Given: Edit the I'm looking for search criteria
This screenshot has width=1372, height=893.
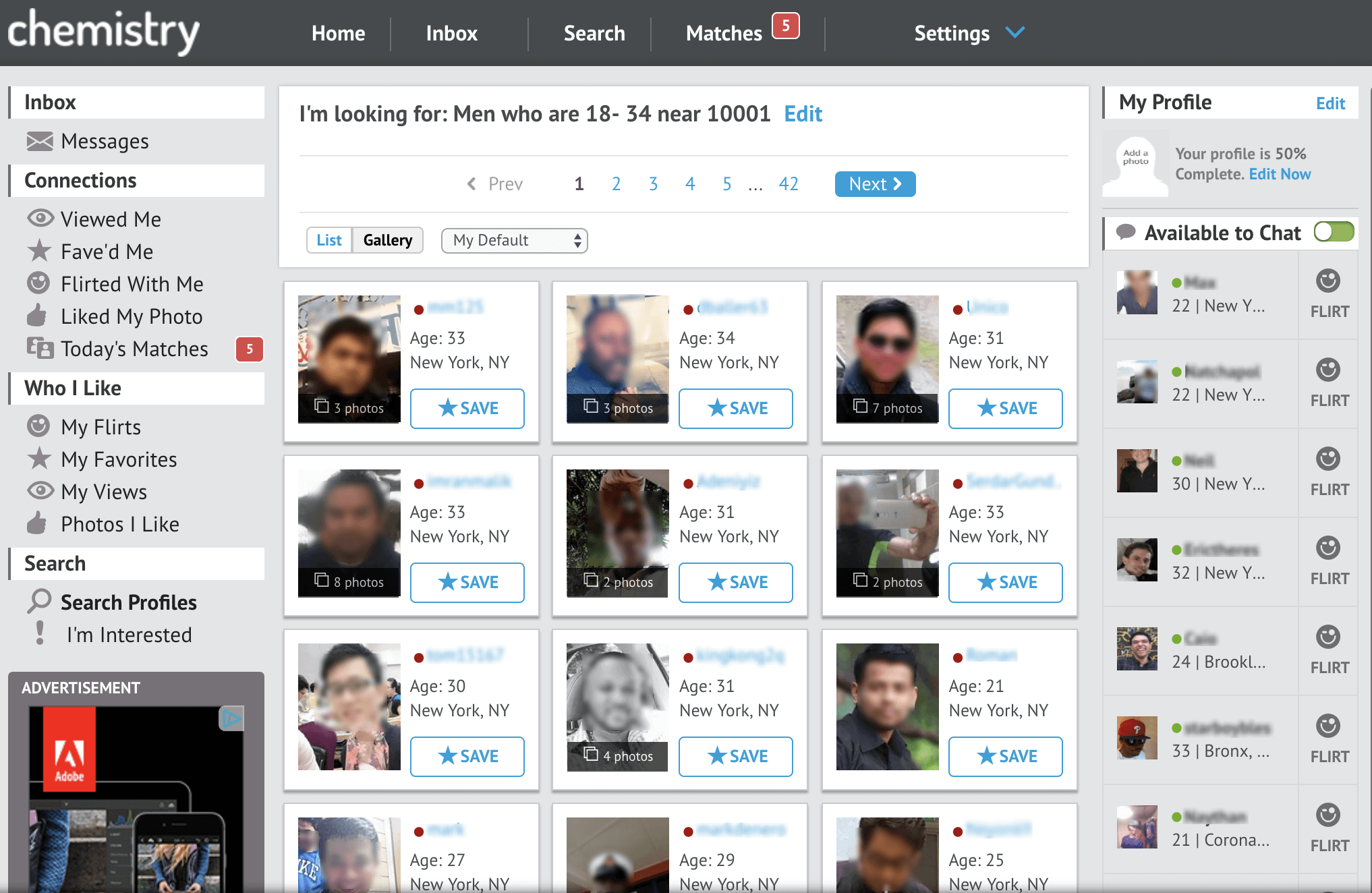Looking at the screenshot, I should tap(803, 113).
